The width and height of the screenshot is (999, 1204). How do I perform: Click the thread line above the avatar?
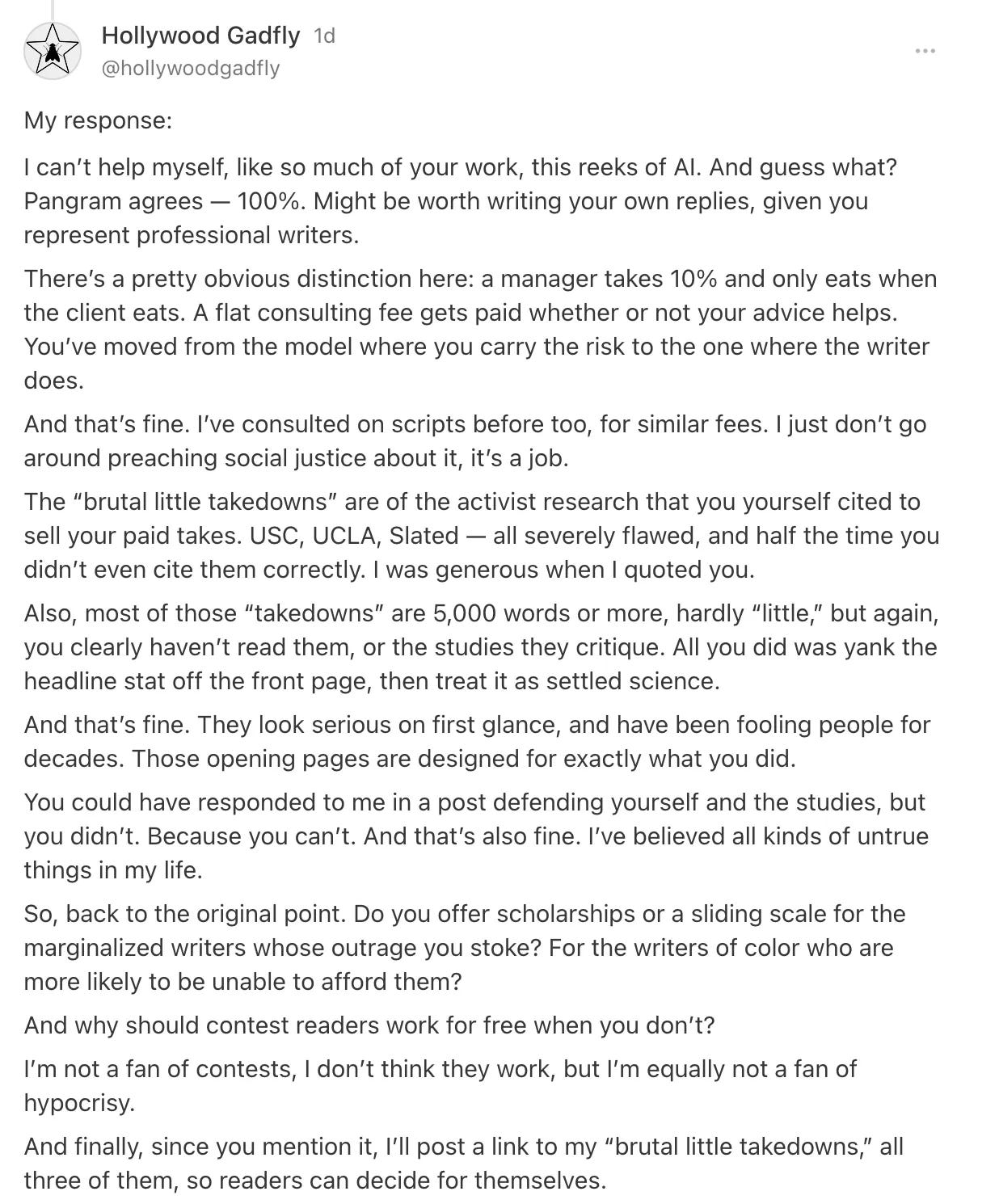(x=53, y=8)
